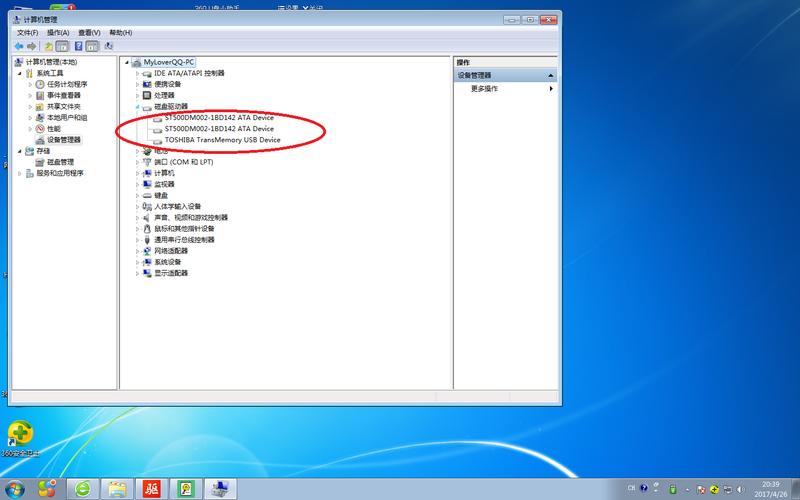Click the Back arrow in the toolbar
Image resolution: width=800 pixels, height=500 pixels.
19,46
